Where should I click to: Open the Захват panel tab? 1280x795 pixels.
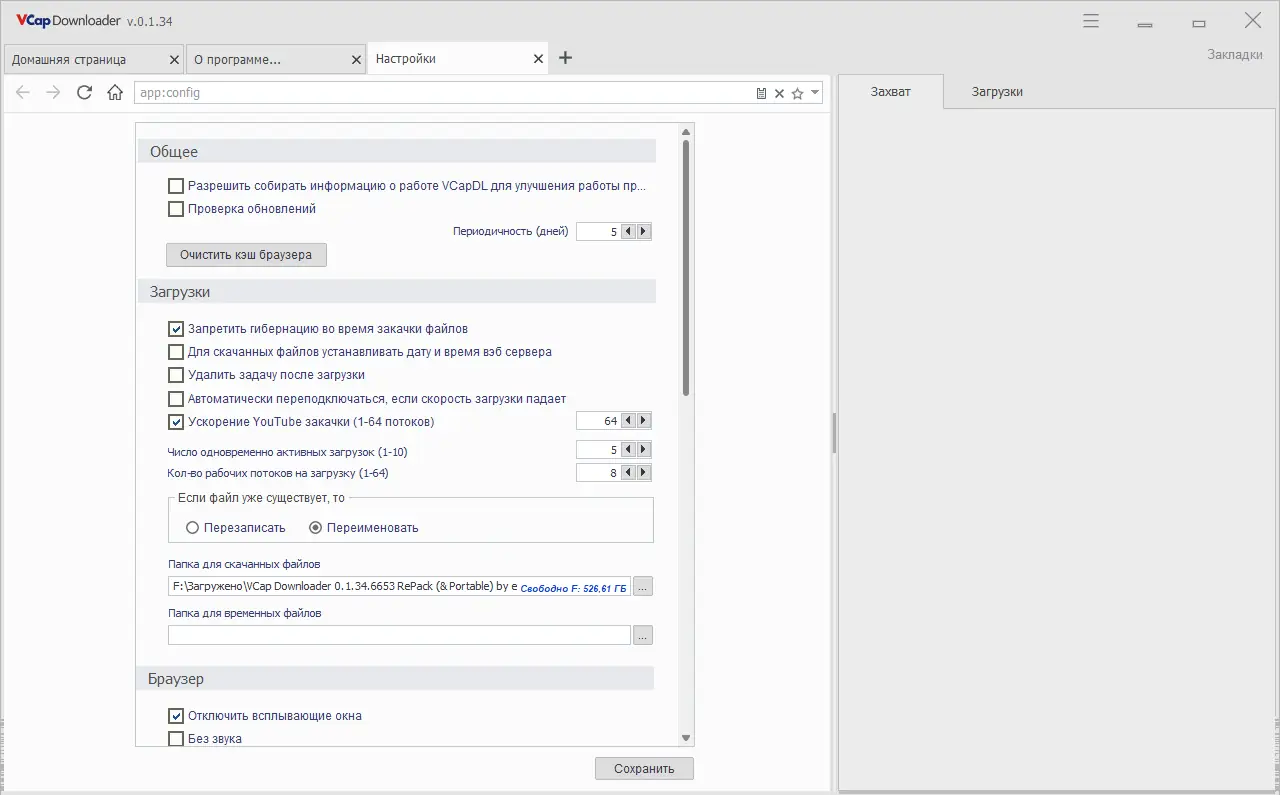tap(890, 91)
